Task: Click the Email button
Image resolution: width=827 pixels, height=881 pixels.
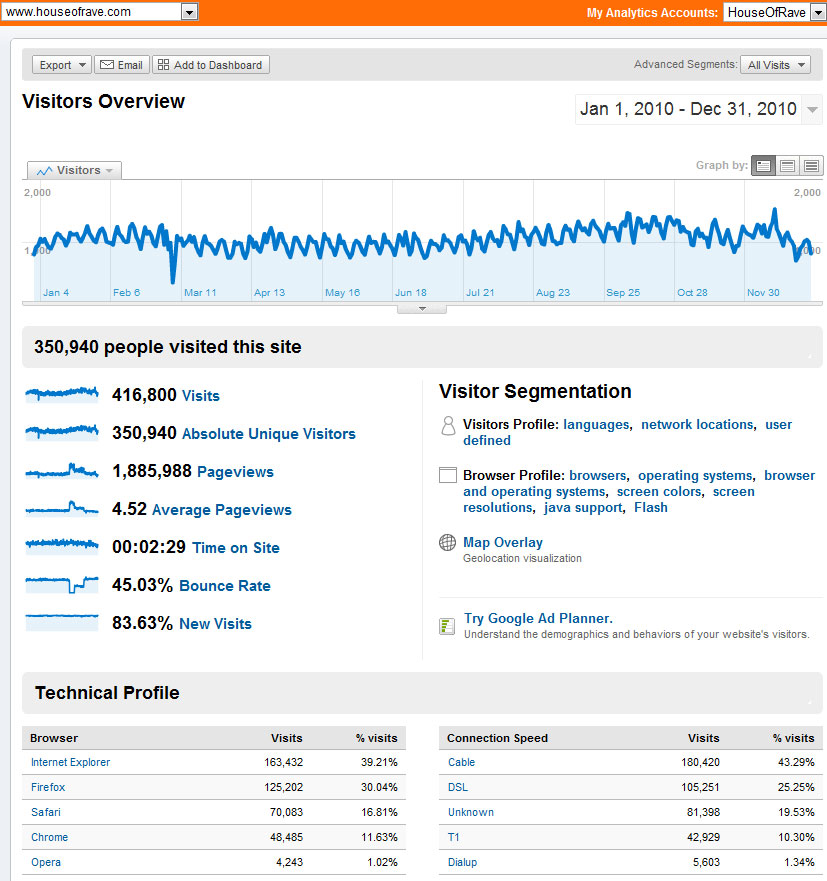Action: 121,65
